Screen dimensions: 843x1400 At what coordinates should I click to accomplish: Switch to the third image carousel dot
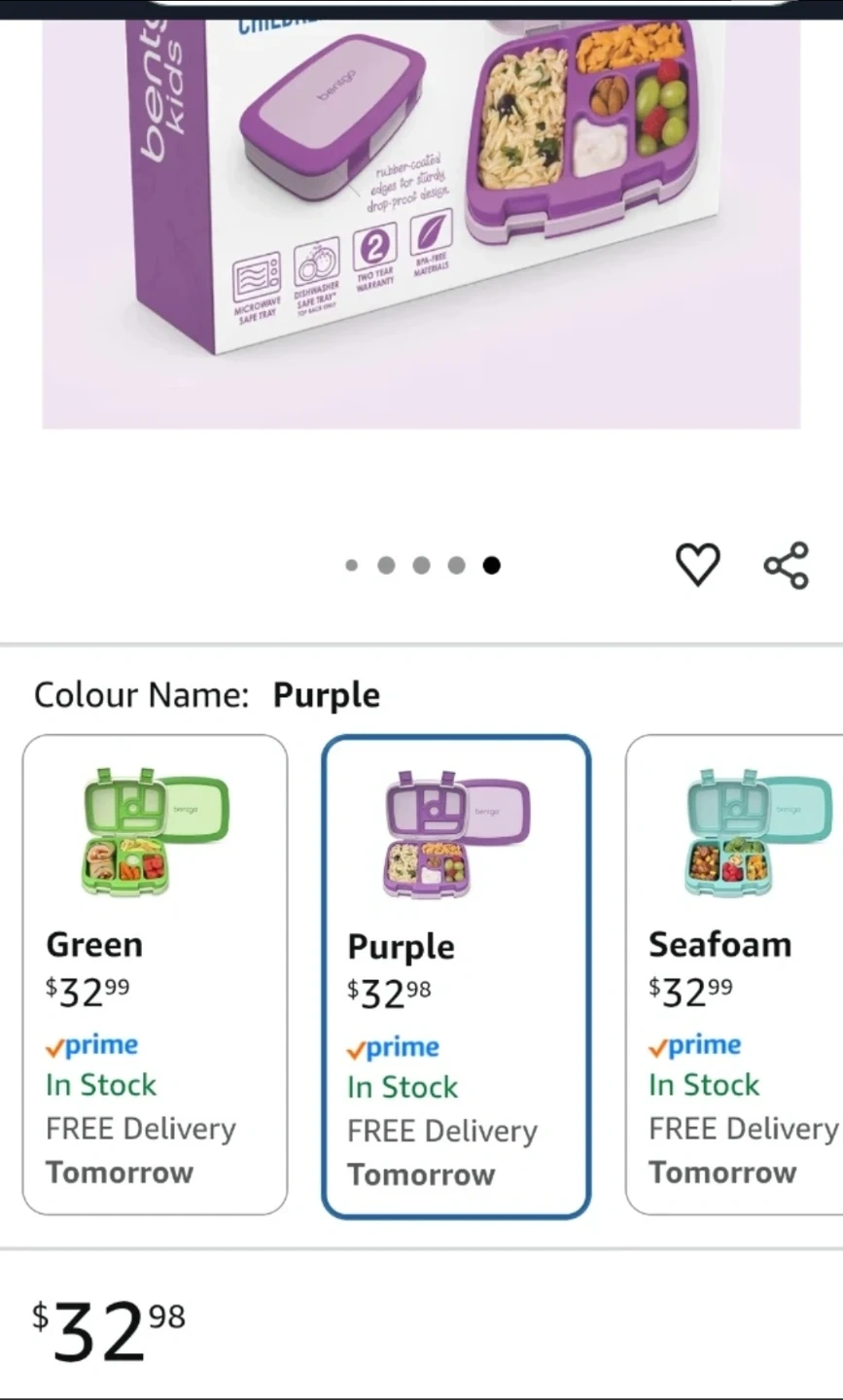421,565
